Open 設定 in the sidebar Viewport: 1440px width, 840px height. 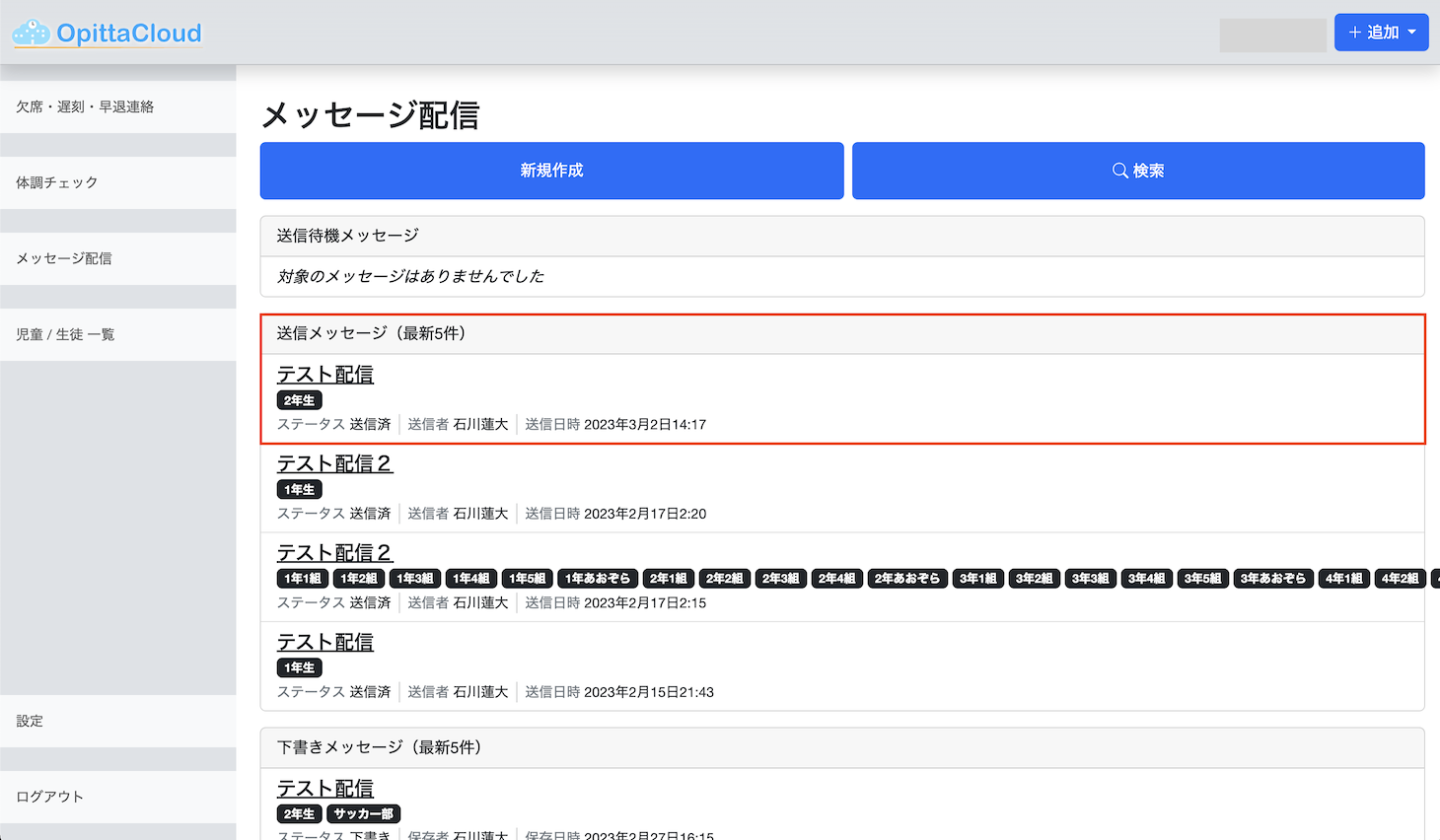(x=118, y=721)
